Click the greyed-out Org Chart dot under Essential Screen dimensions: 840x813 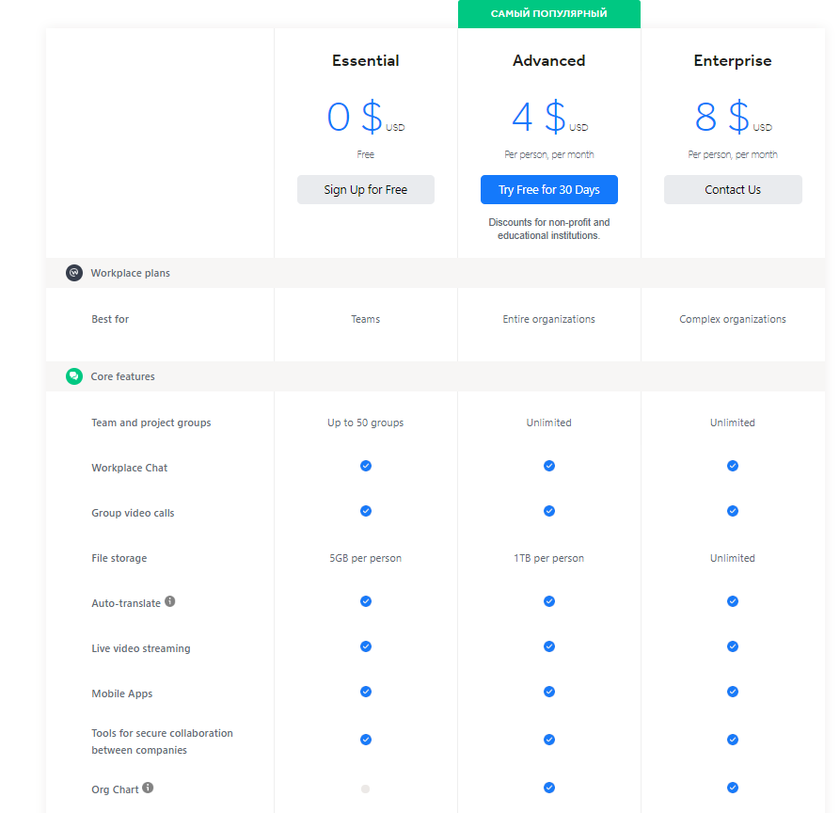point(366,789)
